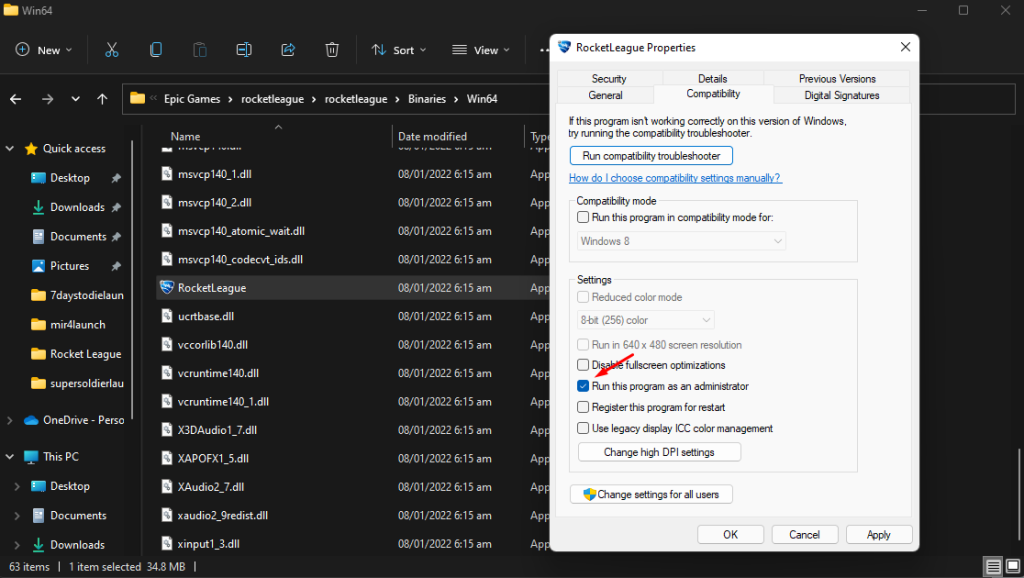
Task: Open the New dropdown menu
Action: tap(43, 50)
